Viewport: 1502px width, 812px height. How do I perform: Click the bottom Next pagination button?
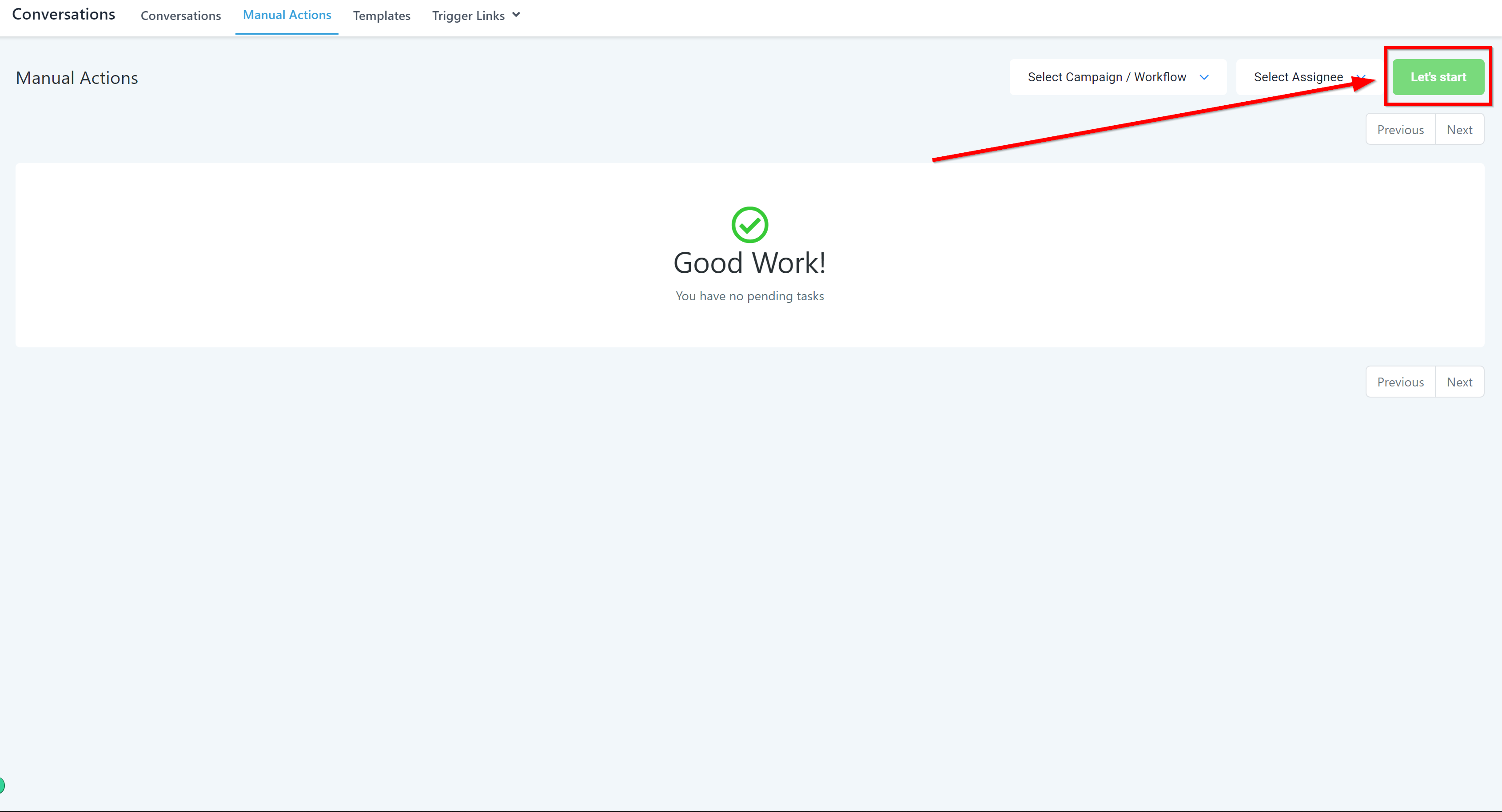(1459, 382)
